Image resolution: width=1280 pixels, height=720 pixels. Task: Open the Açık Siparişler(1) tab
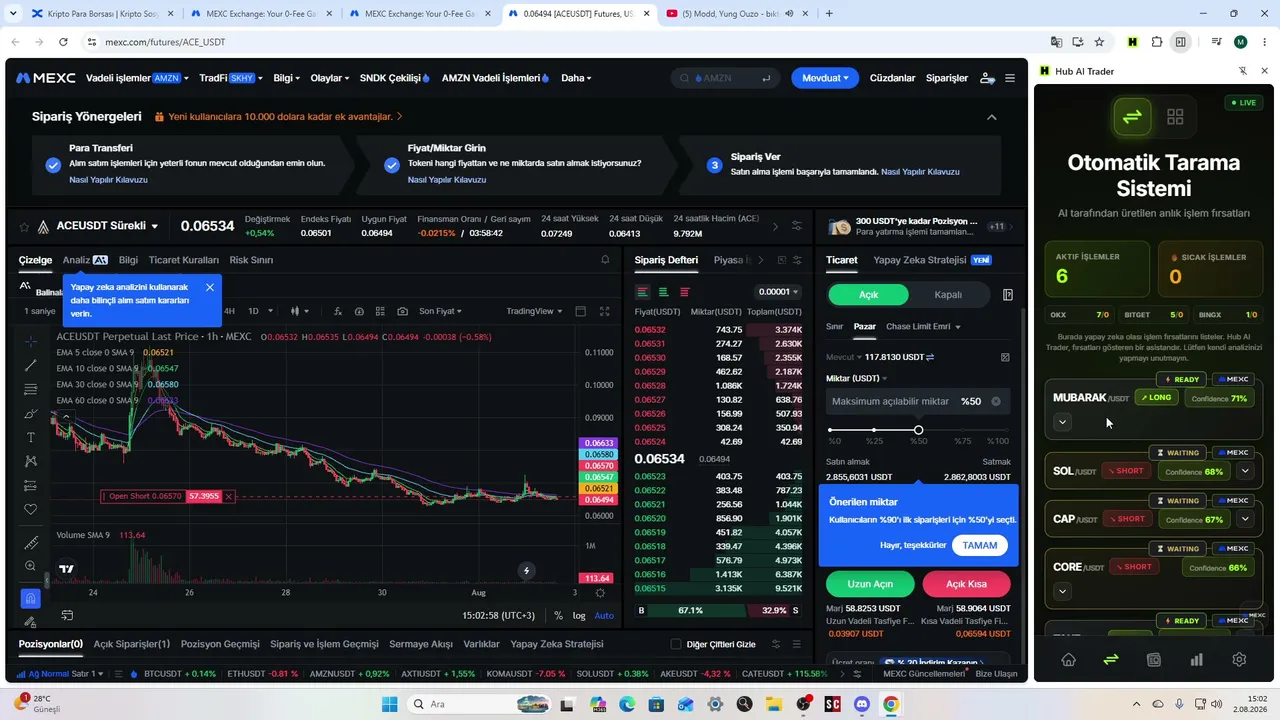(x=131, y=644)
